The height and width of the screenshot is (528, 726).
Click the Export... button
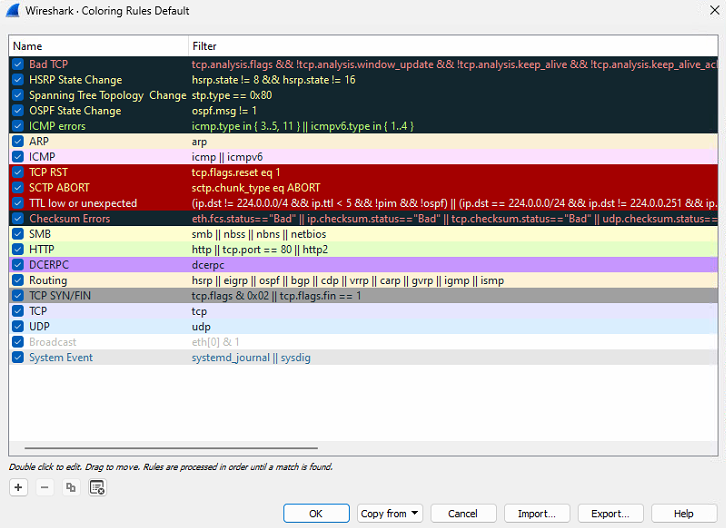point(610,513)
